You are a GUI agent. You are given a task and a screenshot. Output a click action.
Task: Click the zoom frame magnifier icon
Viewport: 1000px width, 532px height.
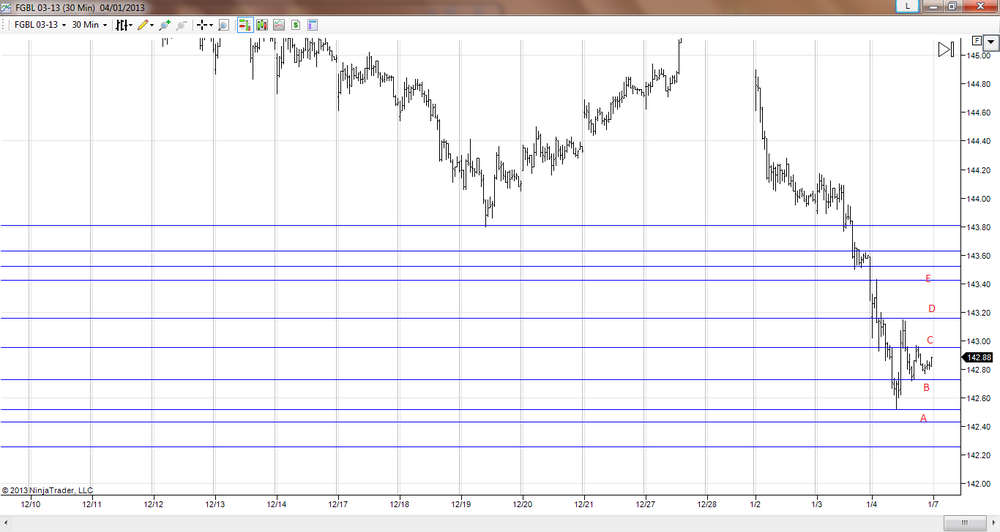(x=223, y=25)
